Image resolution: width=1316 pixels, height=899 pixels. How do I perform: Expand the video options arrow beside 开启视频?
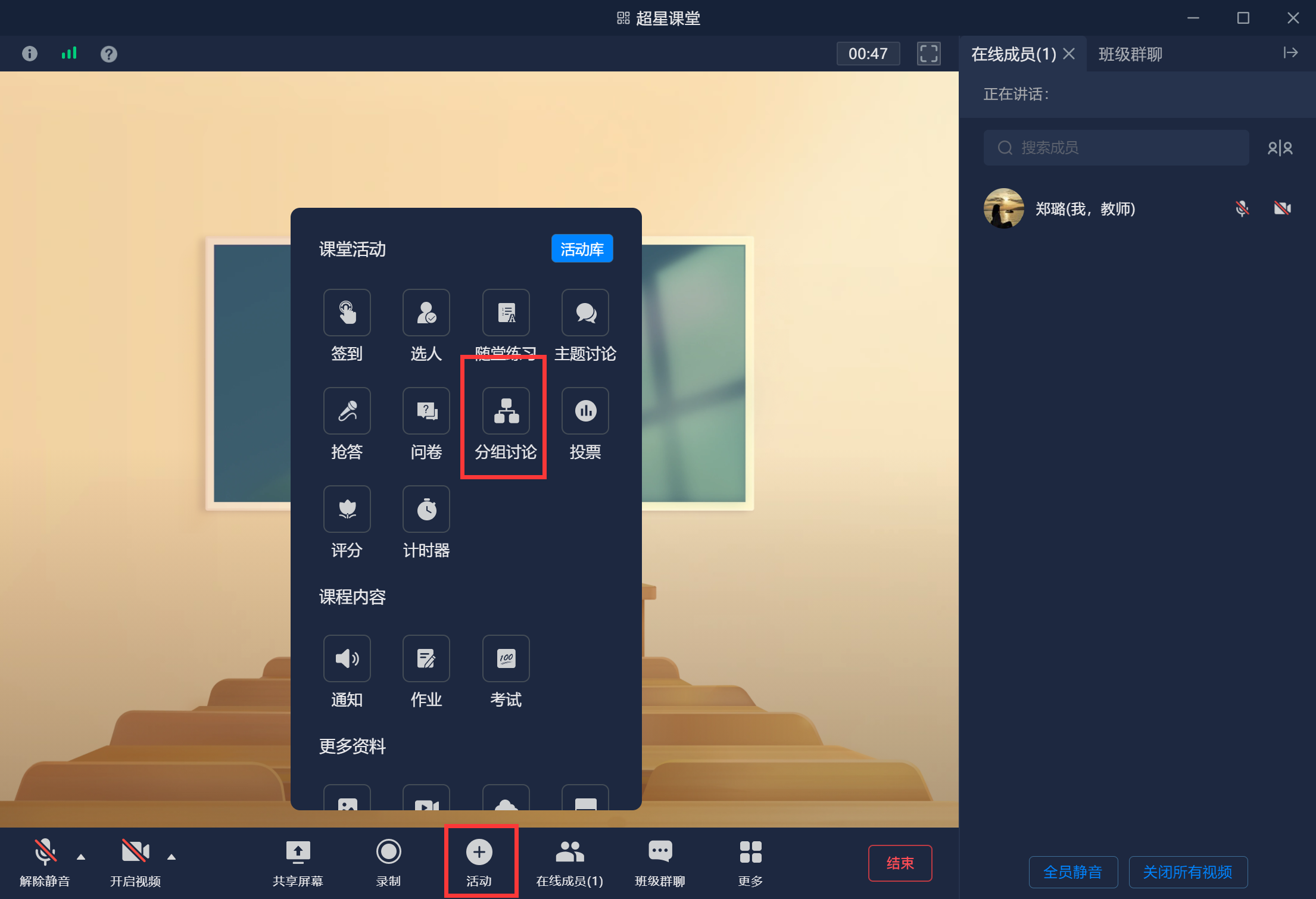(171, 857)
